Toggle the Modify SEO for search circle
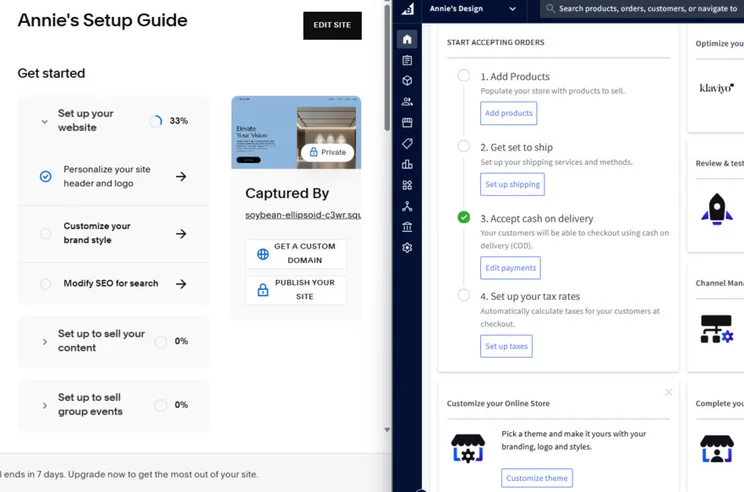Image resolution: width=744 pixels, height=492 pixels. [x=46, y=284]
